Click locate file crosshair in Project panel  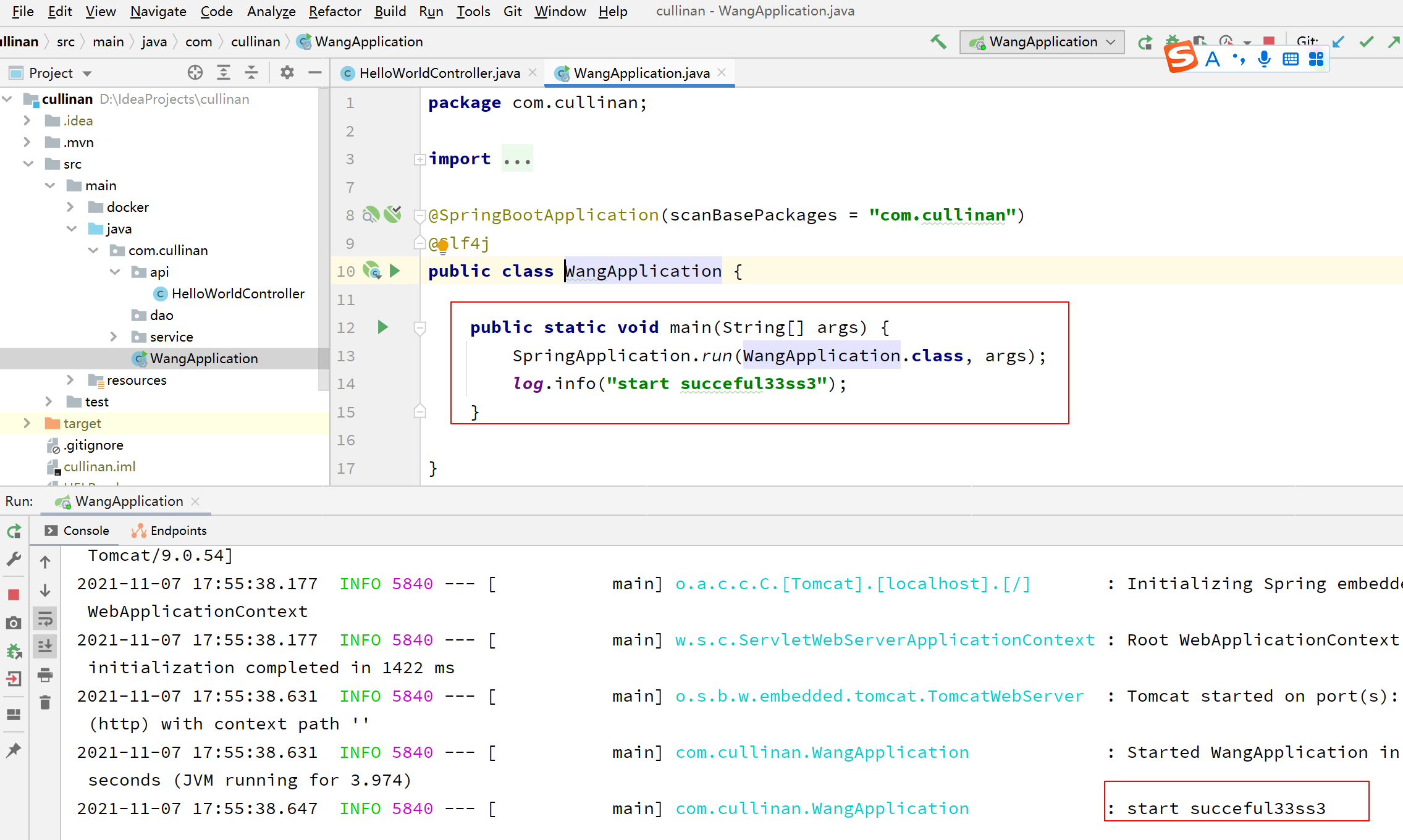pyautogui.click(x=195, y=73)
